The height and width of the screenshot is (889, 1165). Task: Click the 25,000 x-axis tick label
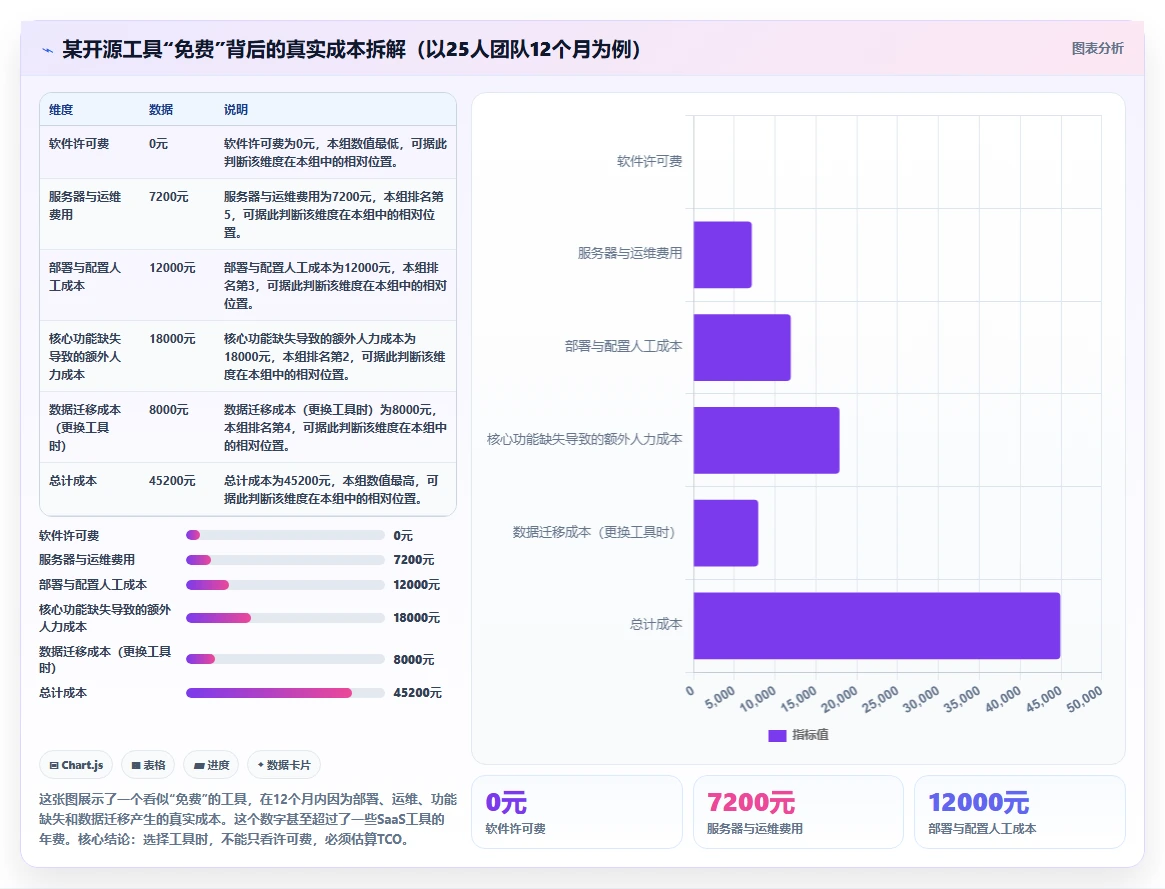[880, 699]
